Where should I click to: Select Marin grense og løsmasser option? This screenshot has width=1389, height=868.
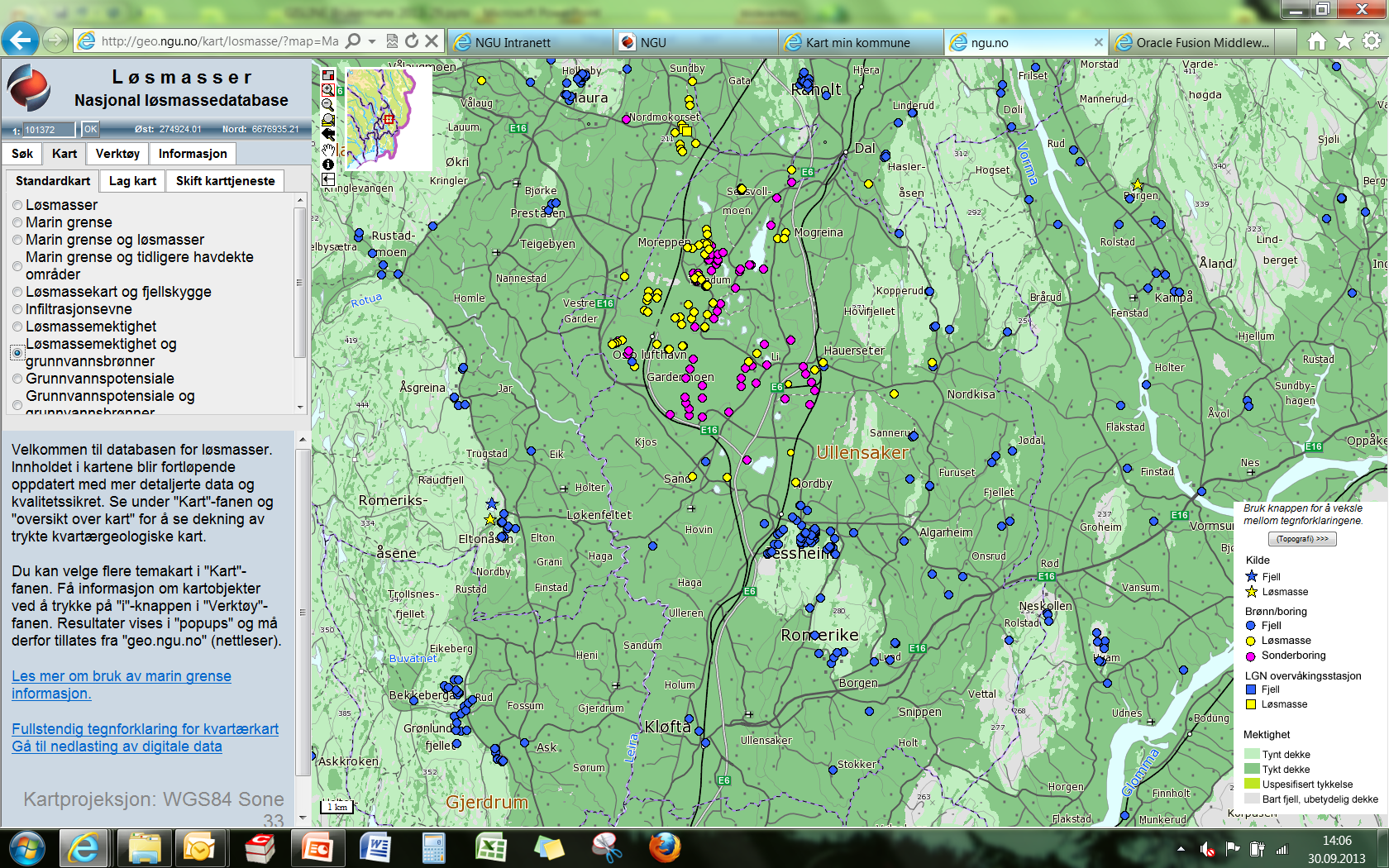click(x=17, y=240)
